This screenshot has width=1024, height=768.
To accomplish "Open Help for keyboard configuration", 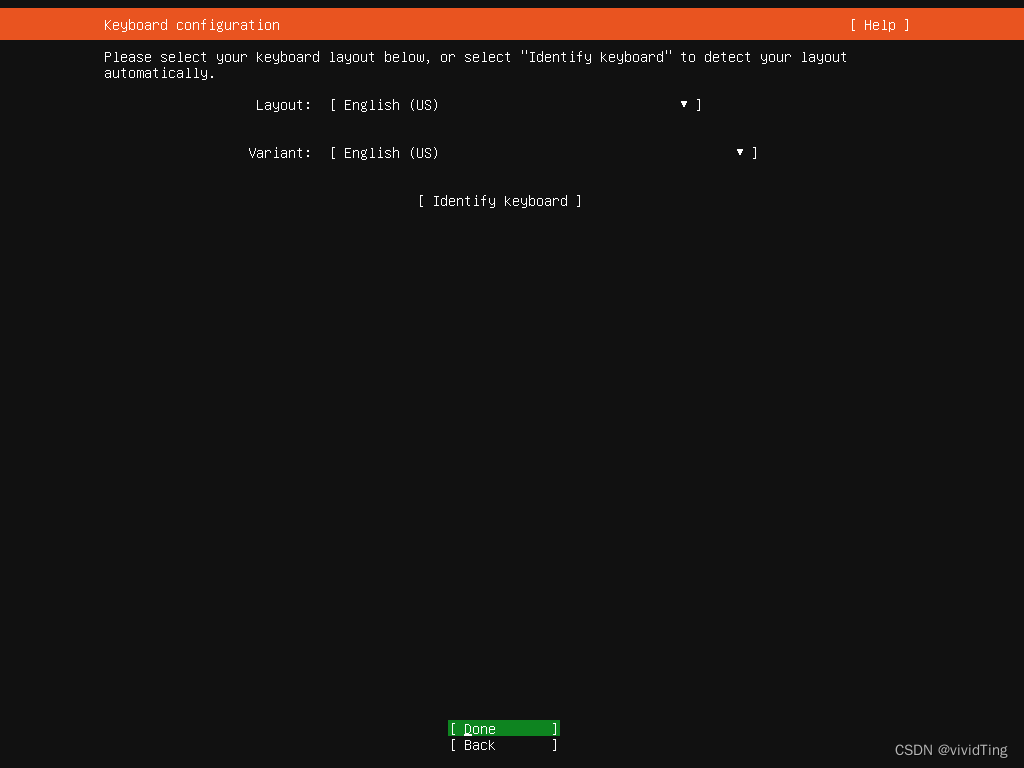I will [878, 24].
